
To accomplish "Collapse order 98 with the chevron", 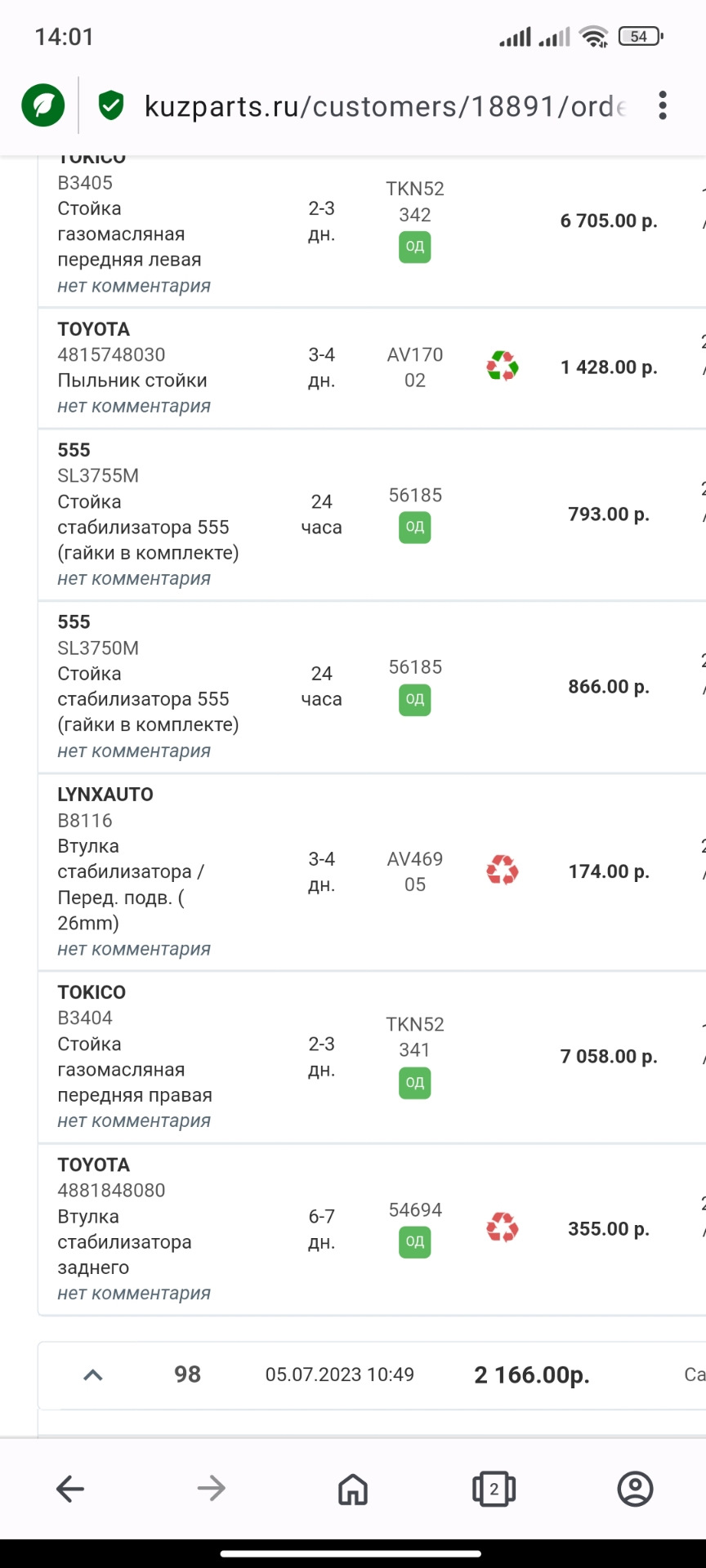I will pos(93,1374).
